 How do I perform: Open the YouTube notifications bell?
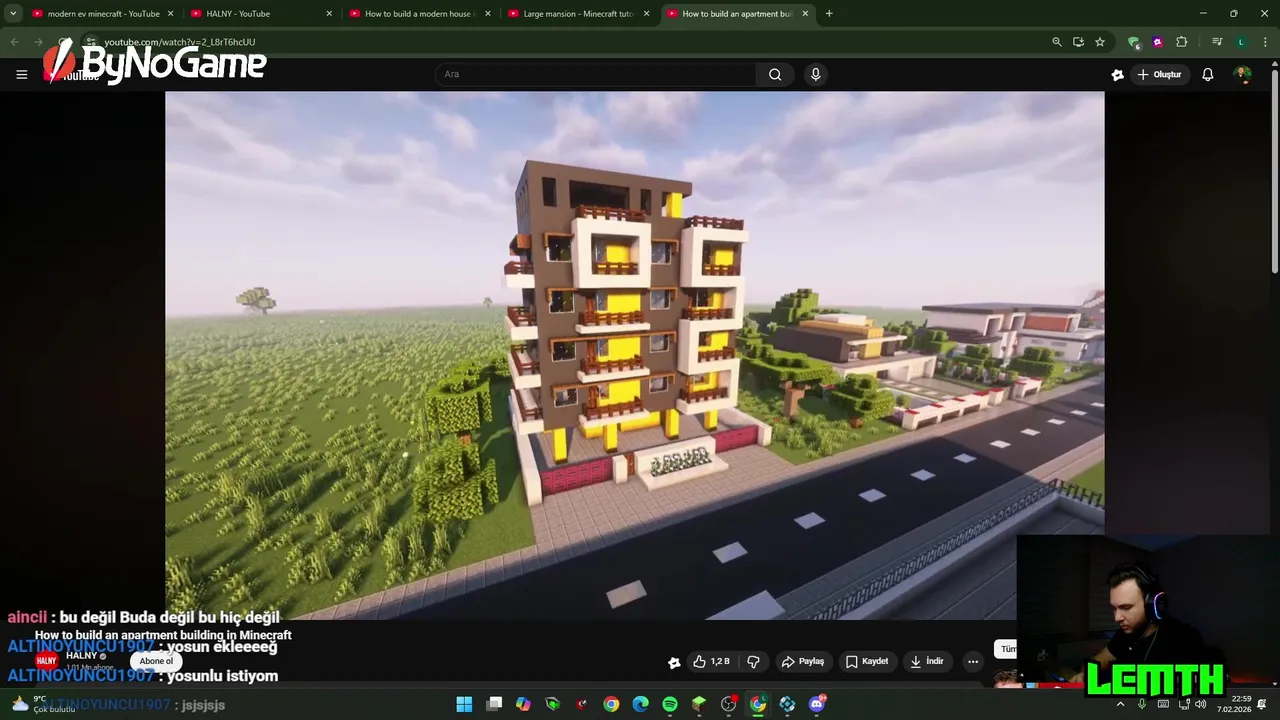1208,74
